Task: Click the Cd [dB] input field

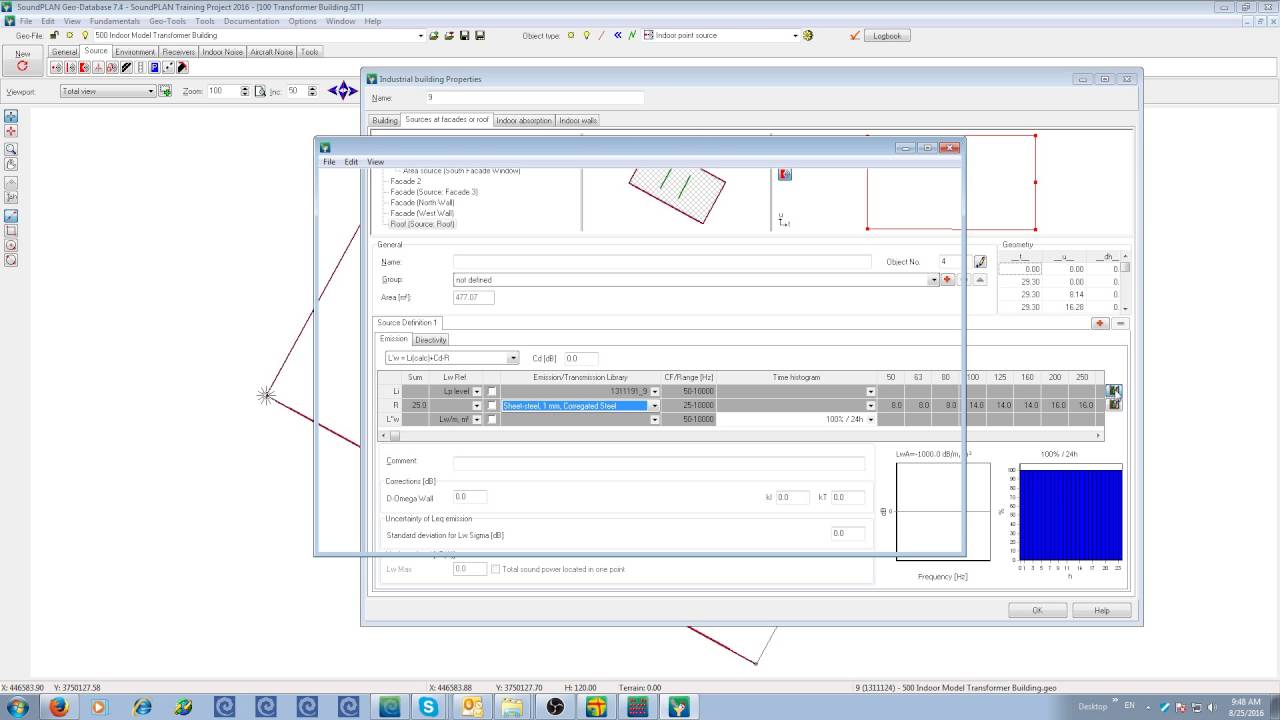Action: (x=581, y=358)
